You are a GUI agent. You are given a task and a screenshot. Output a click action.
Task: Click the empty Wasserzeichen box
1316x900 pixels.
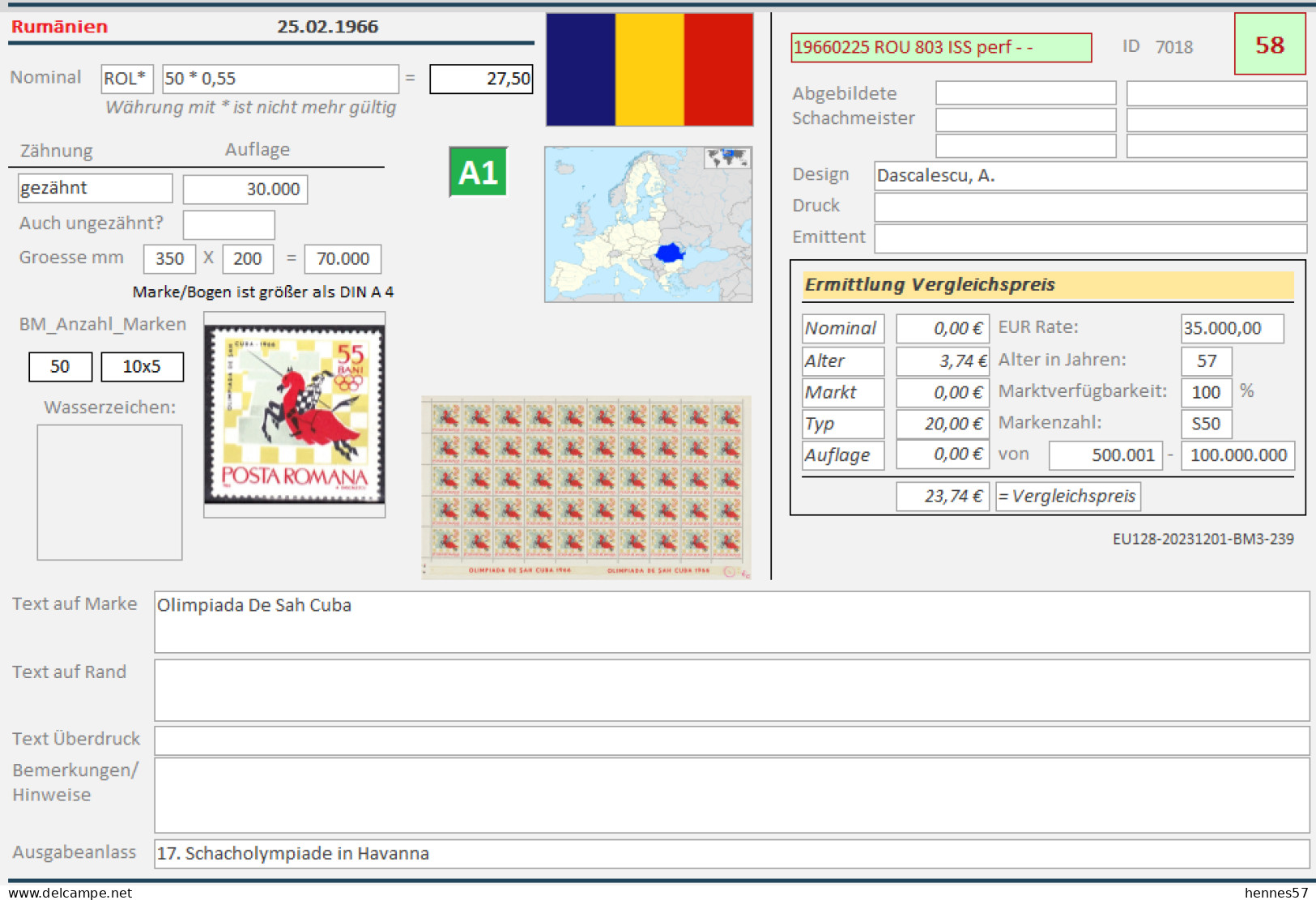(109, 493)
